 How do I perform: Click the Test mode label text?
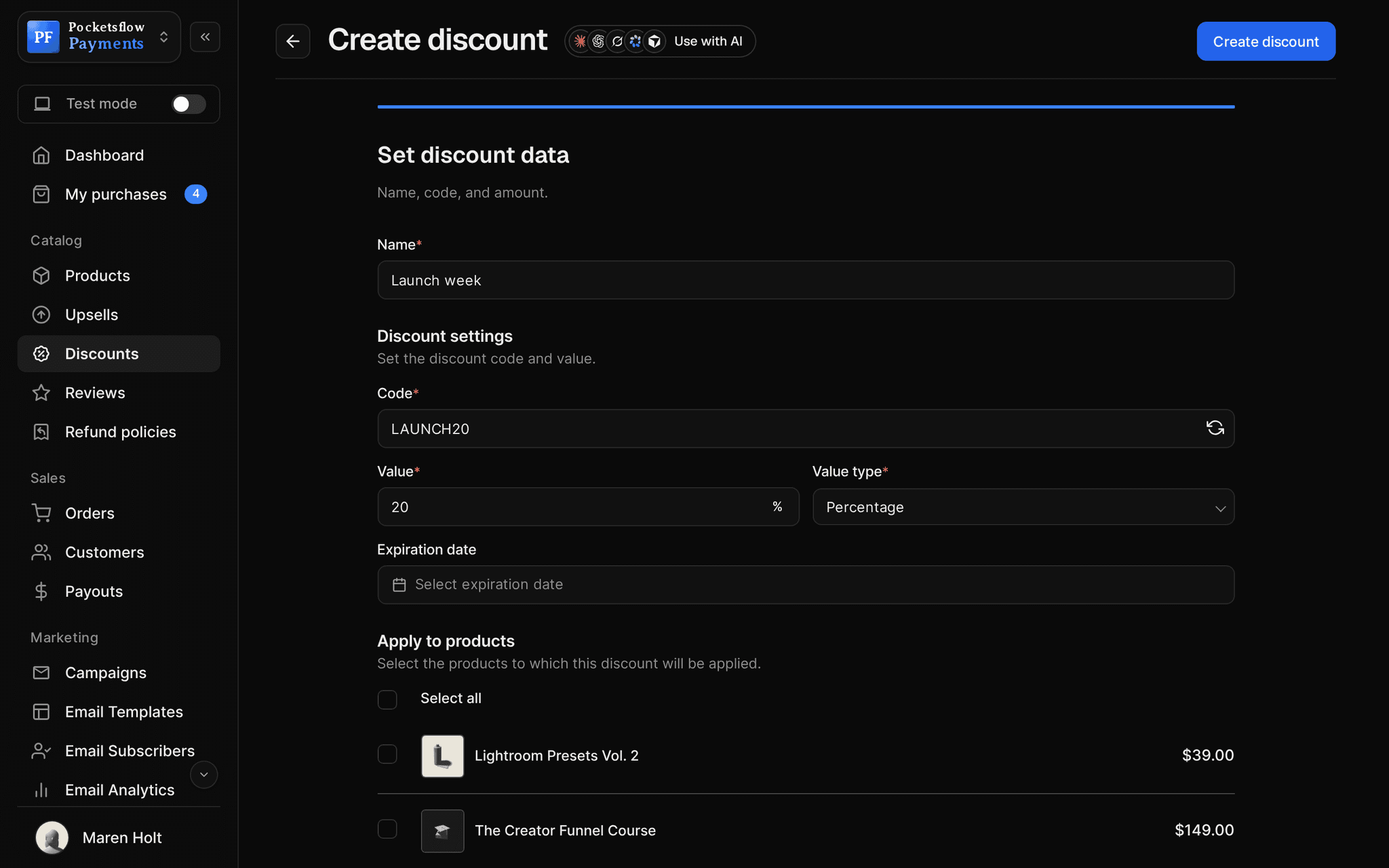coord(101,104)
